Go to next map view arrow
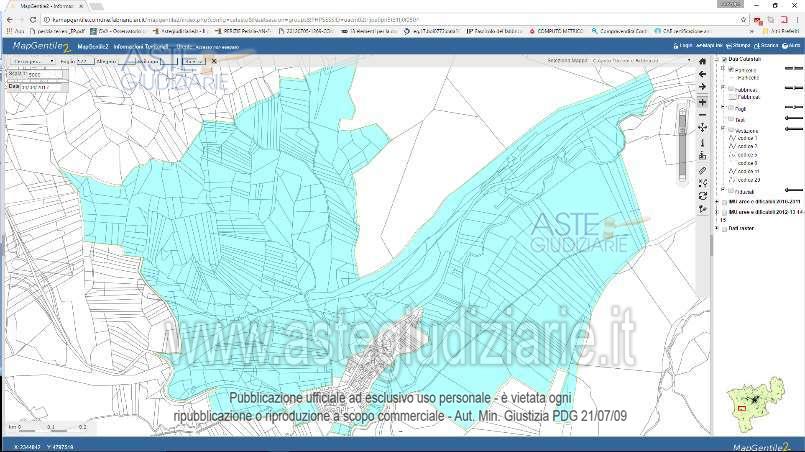805x452 pixels. 703,88
